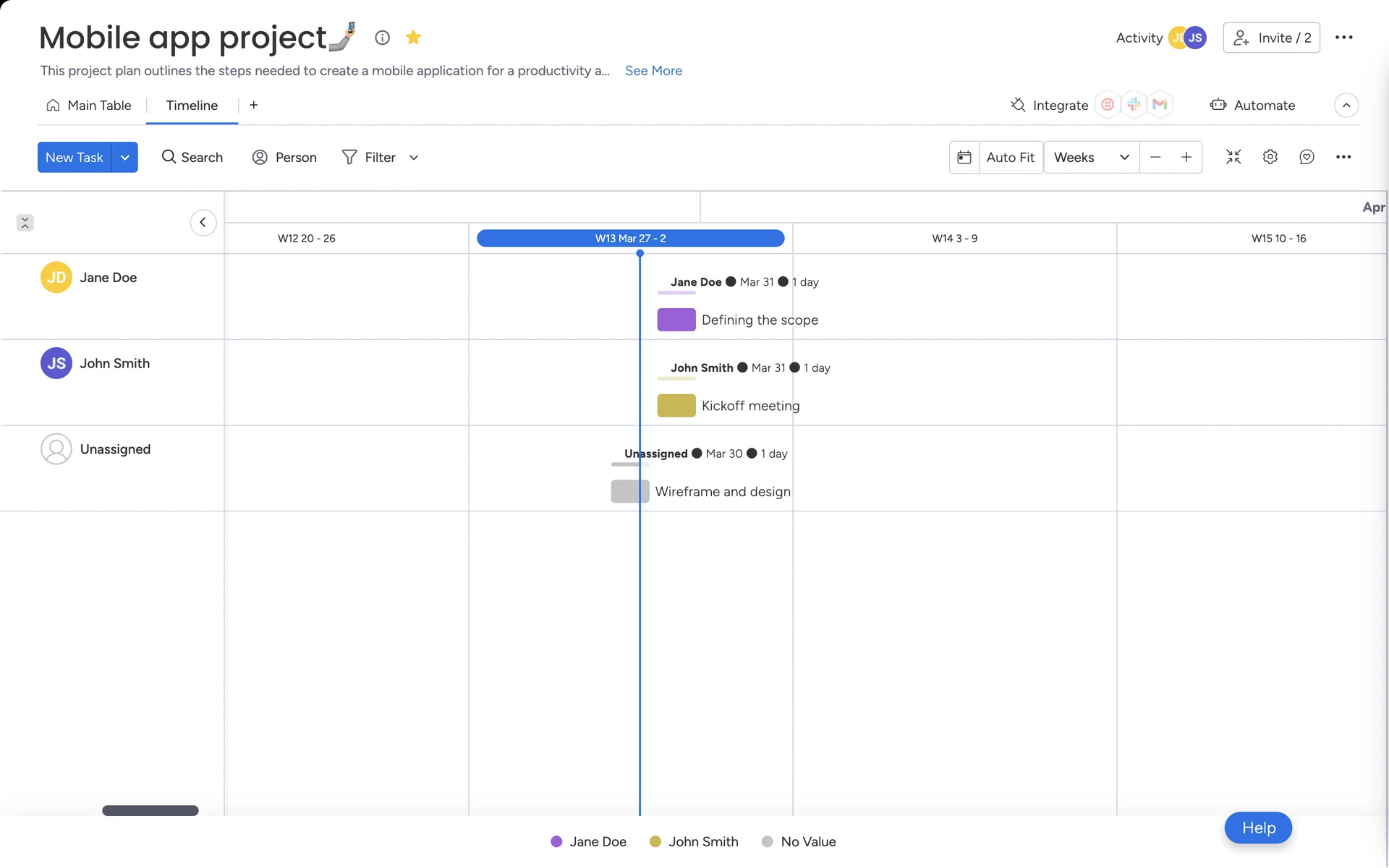Open the feedback heart bubble icon
The width and height of the screenshot is (1389, 868).
(x=1307, y=157)
